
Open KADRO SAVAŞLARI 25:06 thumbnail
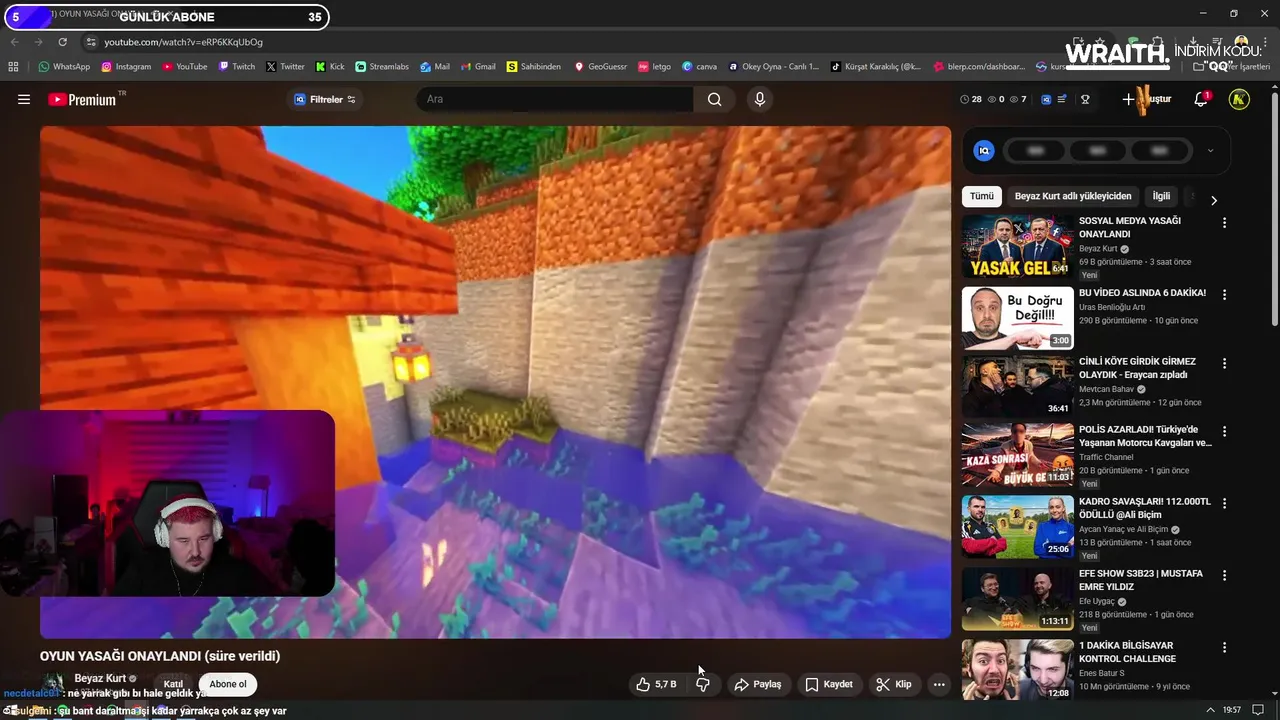click(x=1017, y=526)
